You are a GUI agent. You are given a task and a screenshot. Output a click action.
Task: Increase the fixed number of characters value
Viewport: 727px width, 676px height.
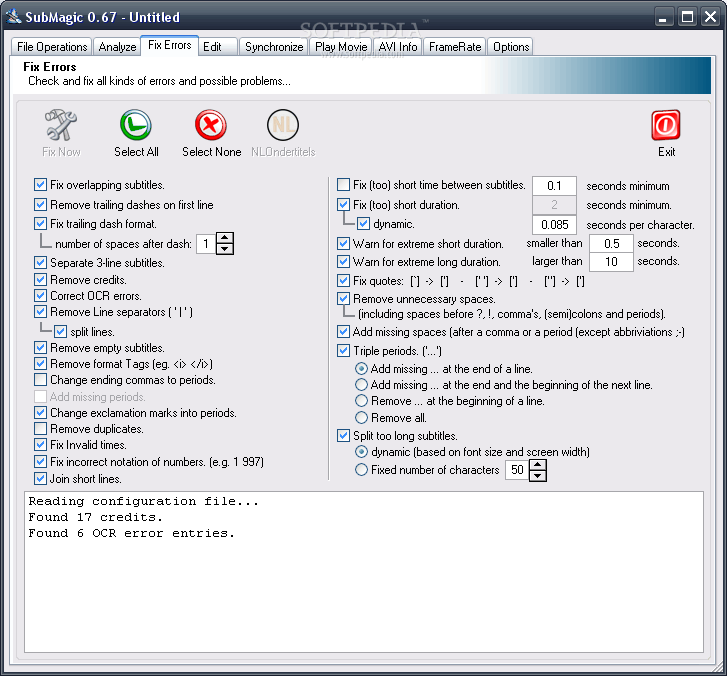tap(537, 465)
